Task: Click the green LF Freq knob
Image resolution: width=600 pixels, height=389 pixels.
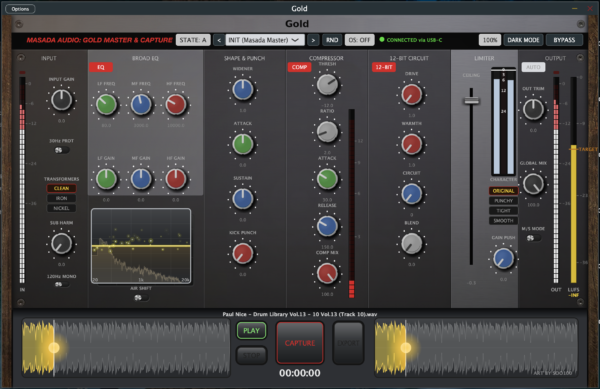Action: [x=106, y=104]
